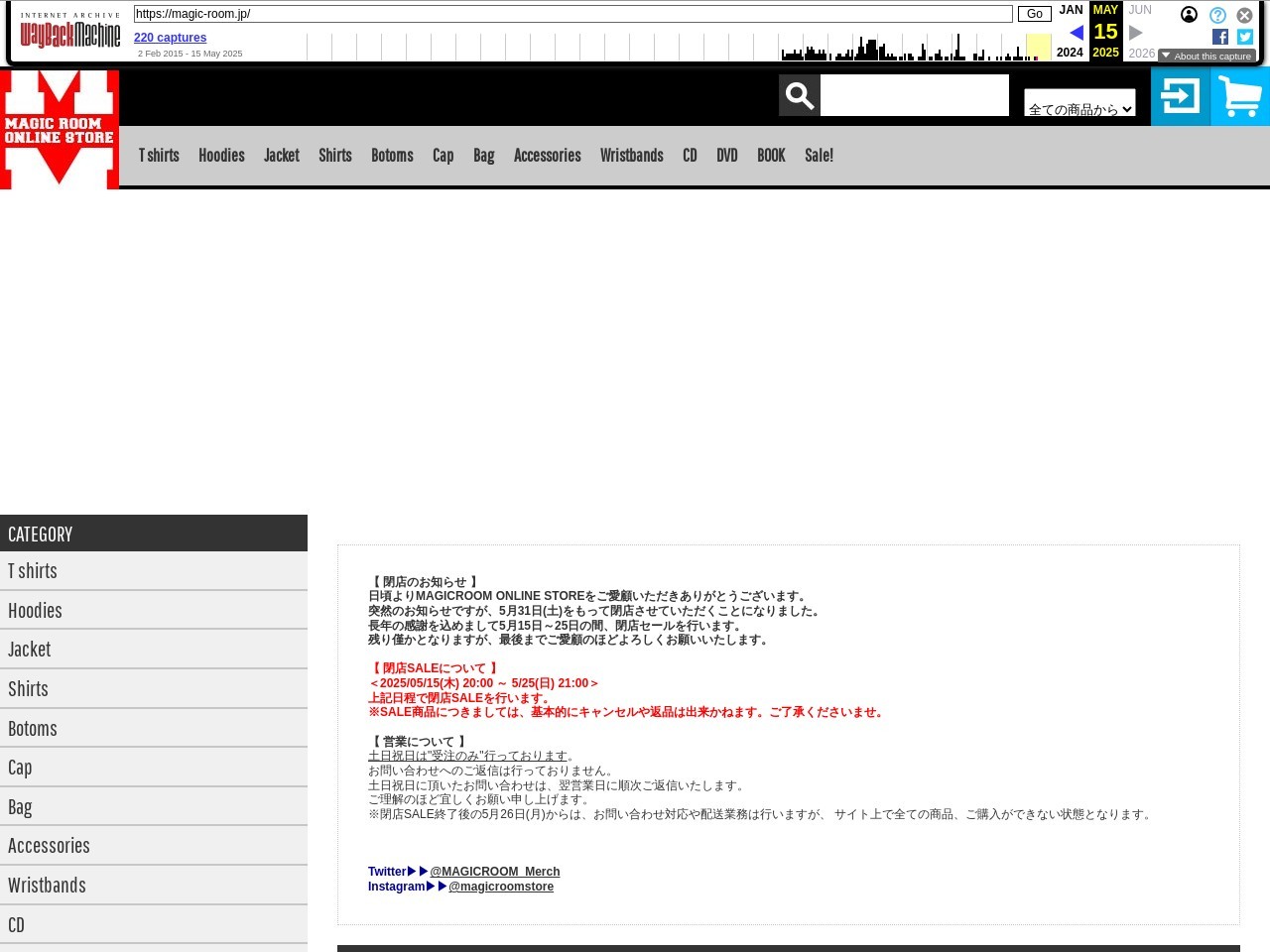Select T shirts in sidebar category
The height and width of the screenshot is (952, 1270).
coord(154,571)
